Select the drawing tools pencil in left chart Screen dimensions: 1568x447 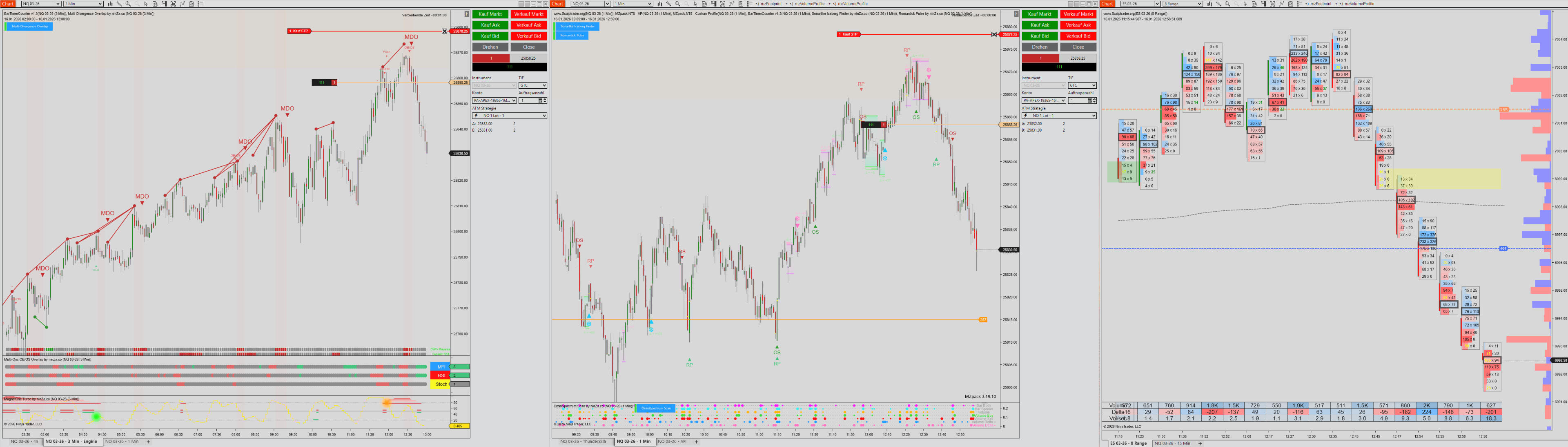119,4
